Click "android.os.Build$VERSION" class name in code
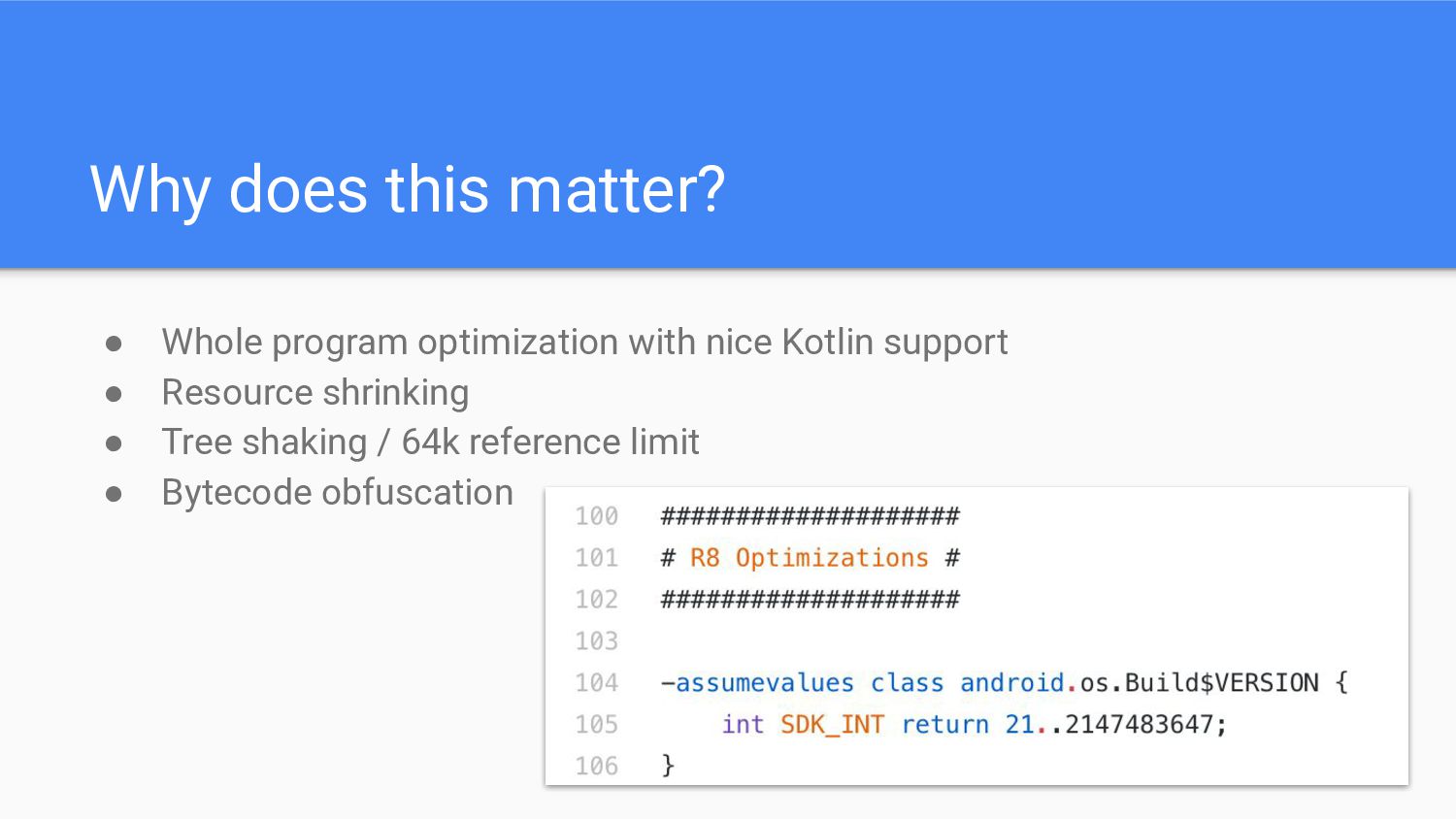The width and height of the screenshot is (1456, 819). point(1139,683)
